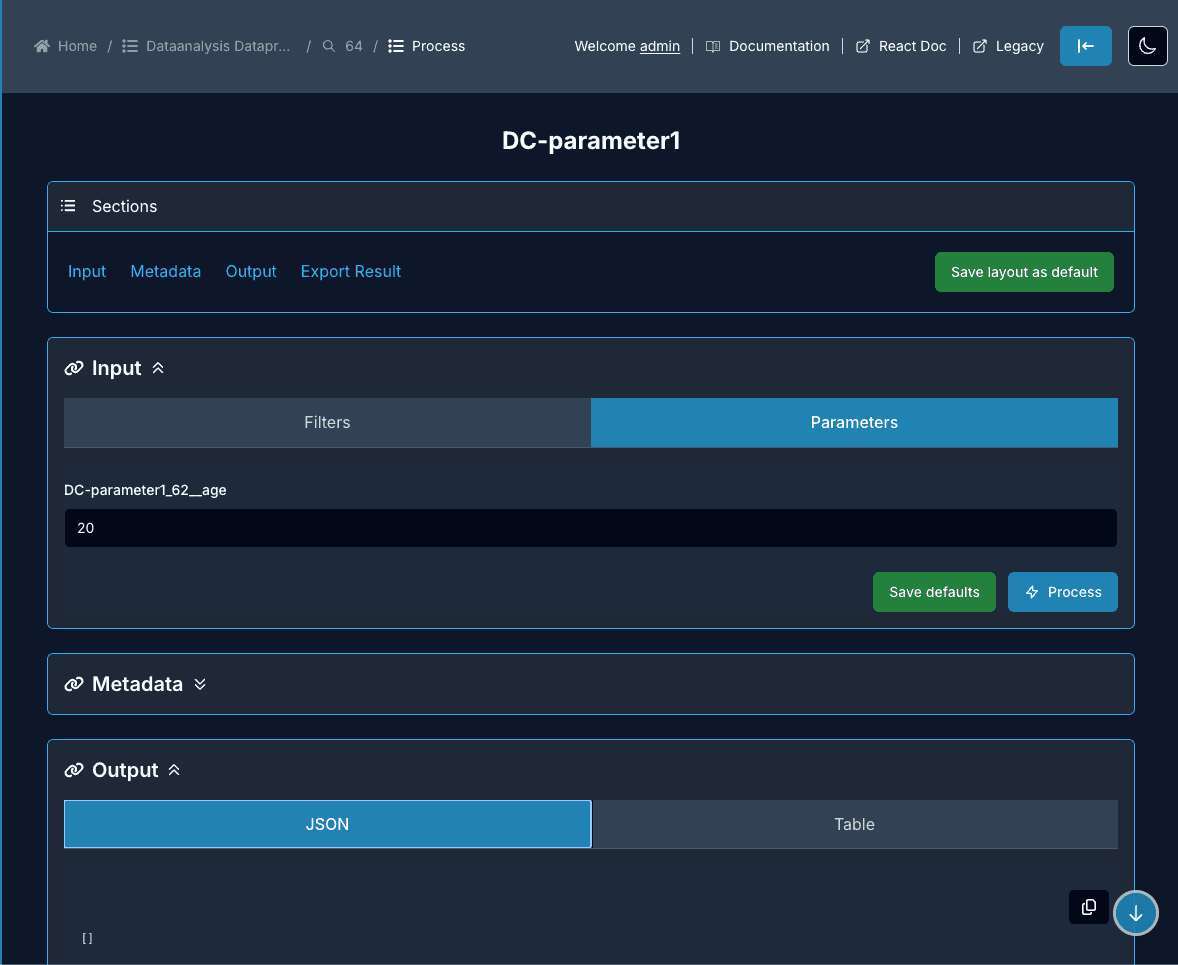Open the React Doc link

912,46
